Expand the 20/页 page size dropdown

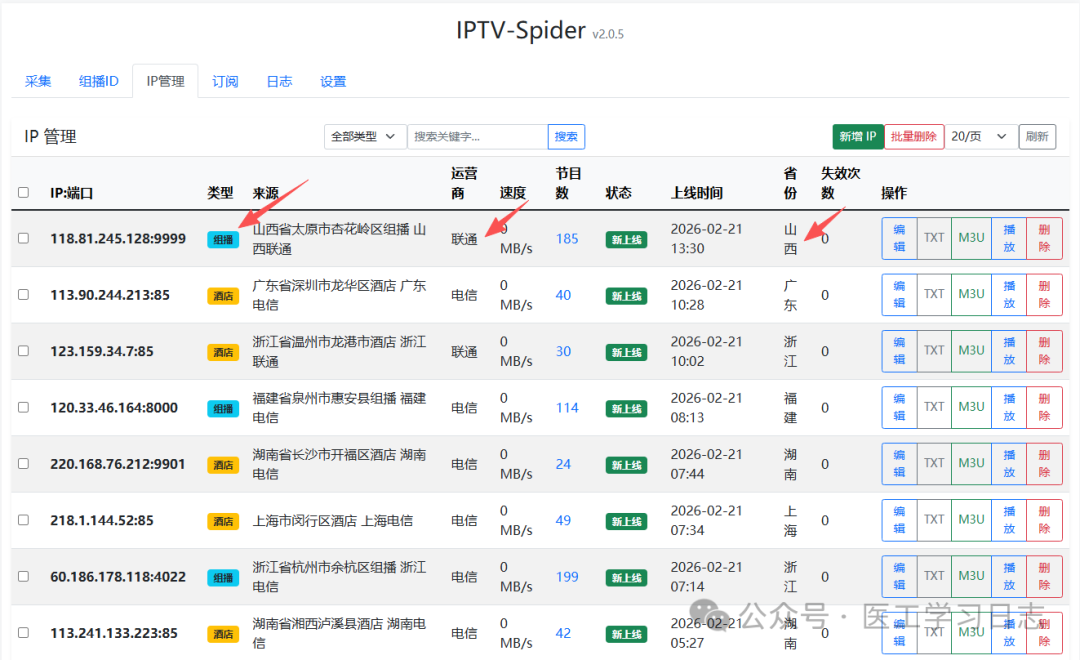(x=979, y=137)
